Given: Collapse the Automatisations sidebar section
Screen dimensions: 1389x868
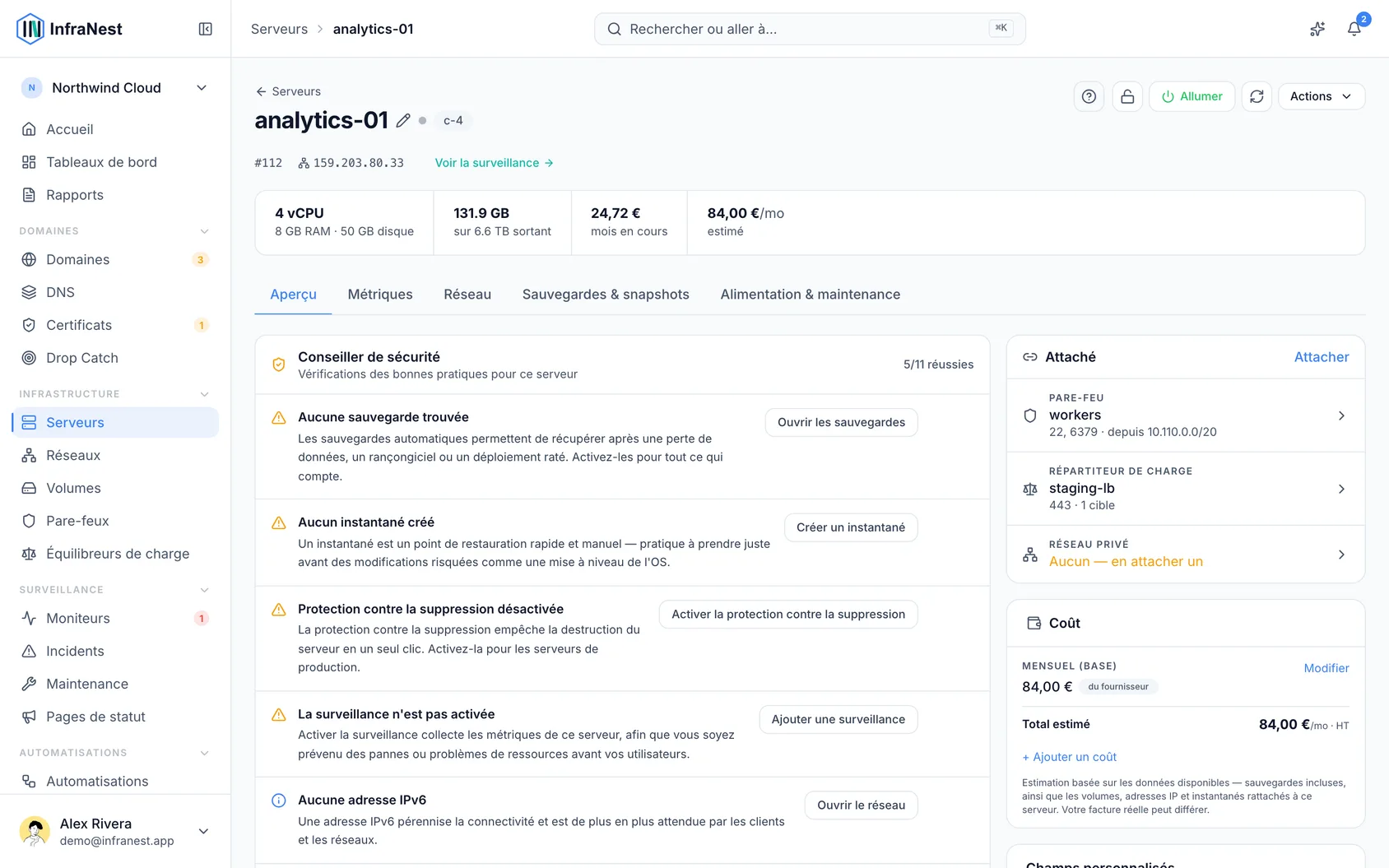Looking at the screenshot, I should 205,753.
